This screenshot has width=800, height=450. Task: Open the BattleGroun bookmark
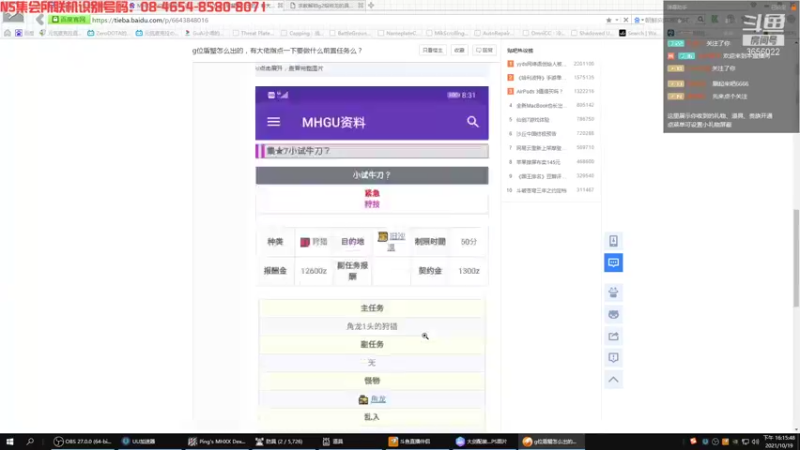(350, 33)
